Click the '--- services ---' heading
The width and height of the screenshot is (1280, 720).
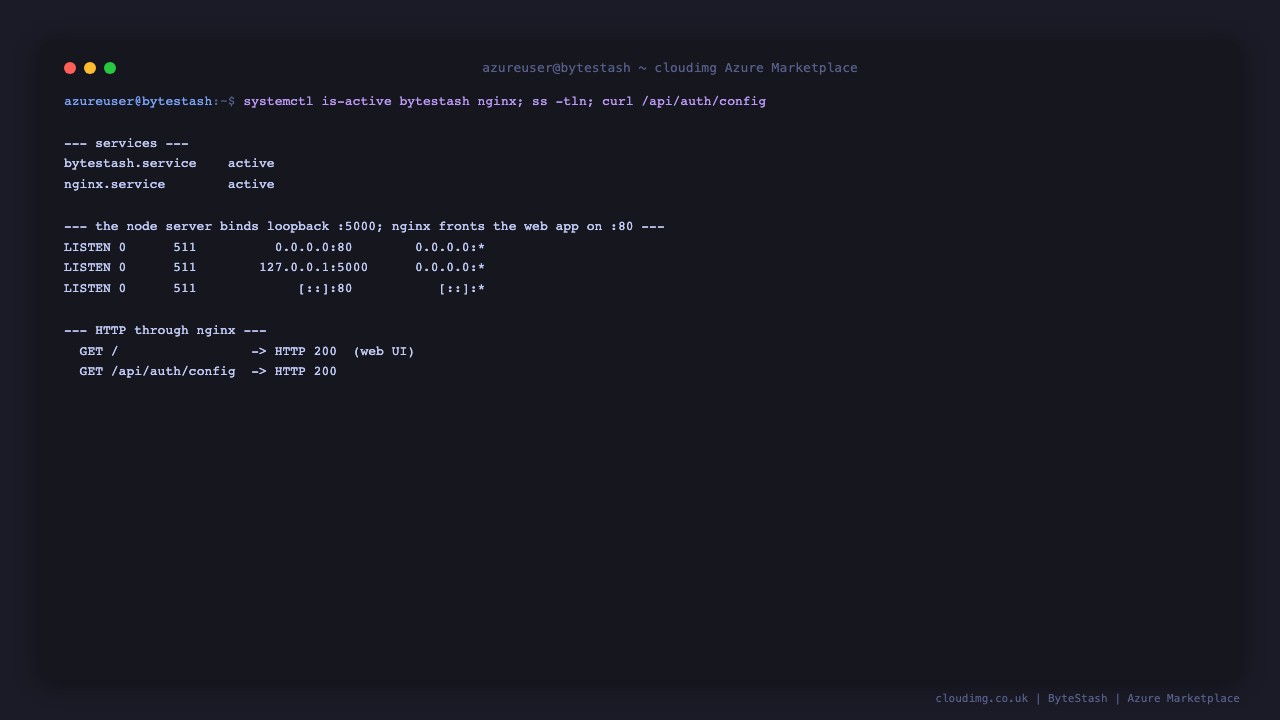click(126, 143)
